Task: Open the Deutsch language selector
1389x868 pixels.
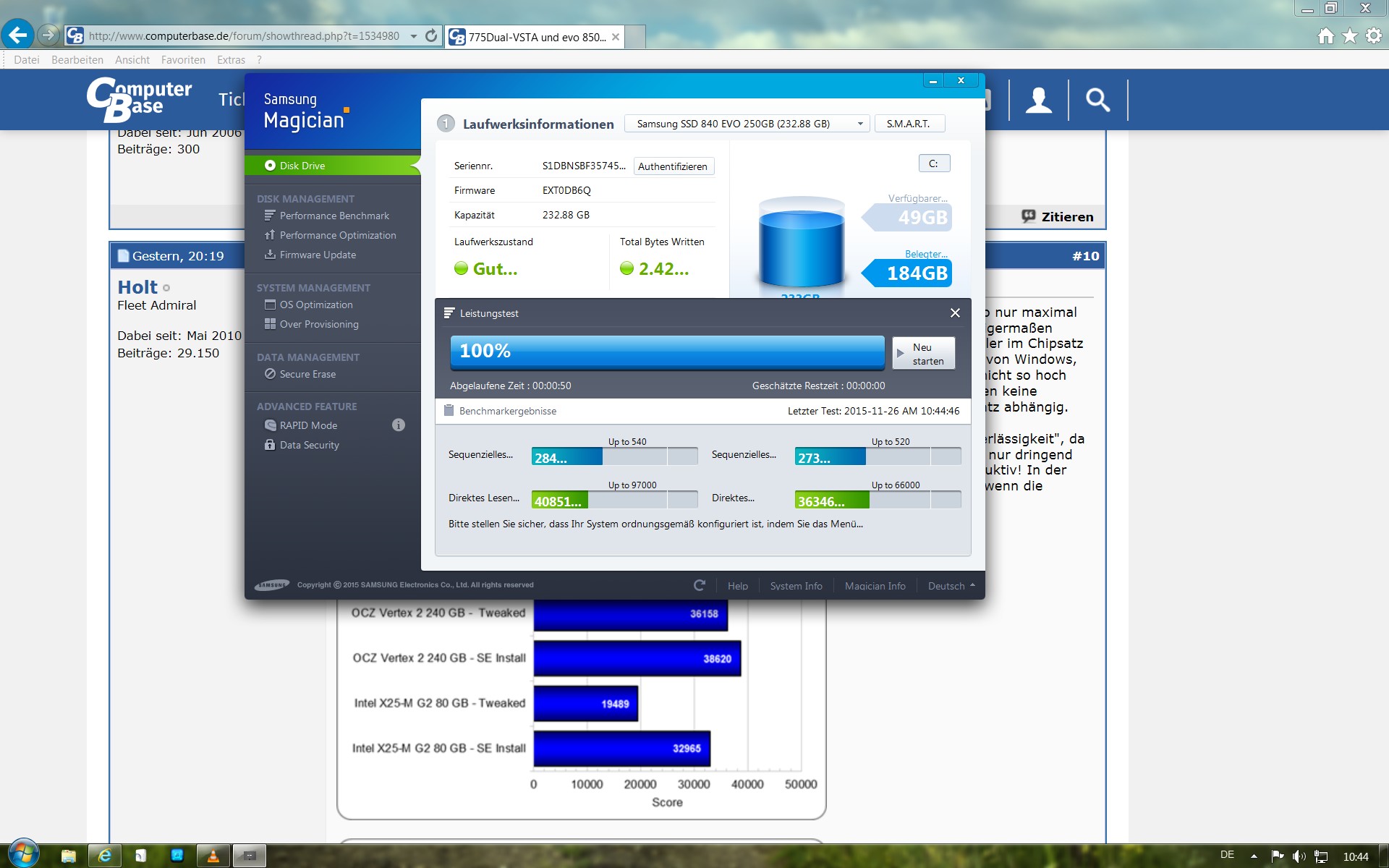Action: [x=951, y=586]
